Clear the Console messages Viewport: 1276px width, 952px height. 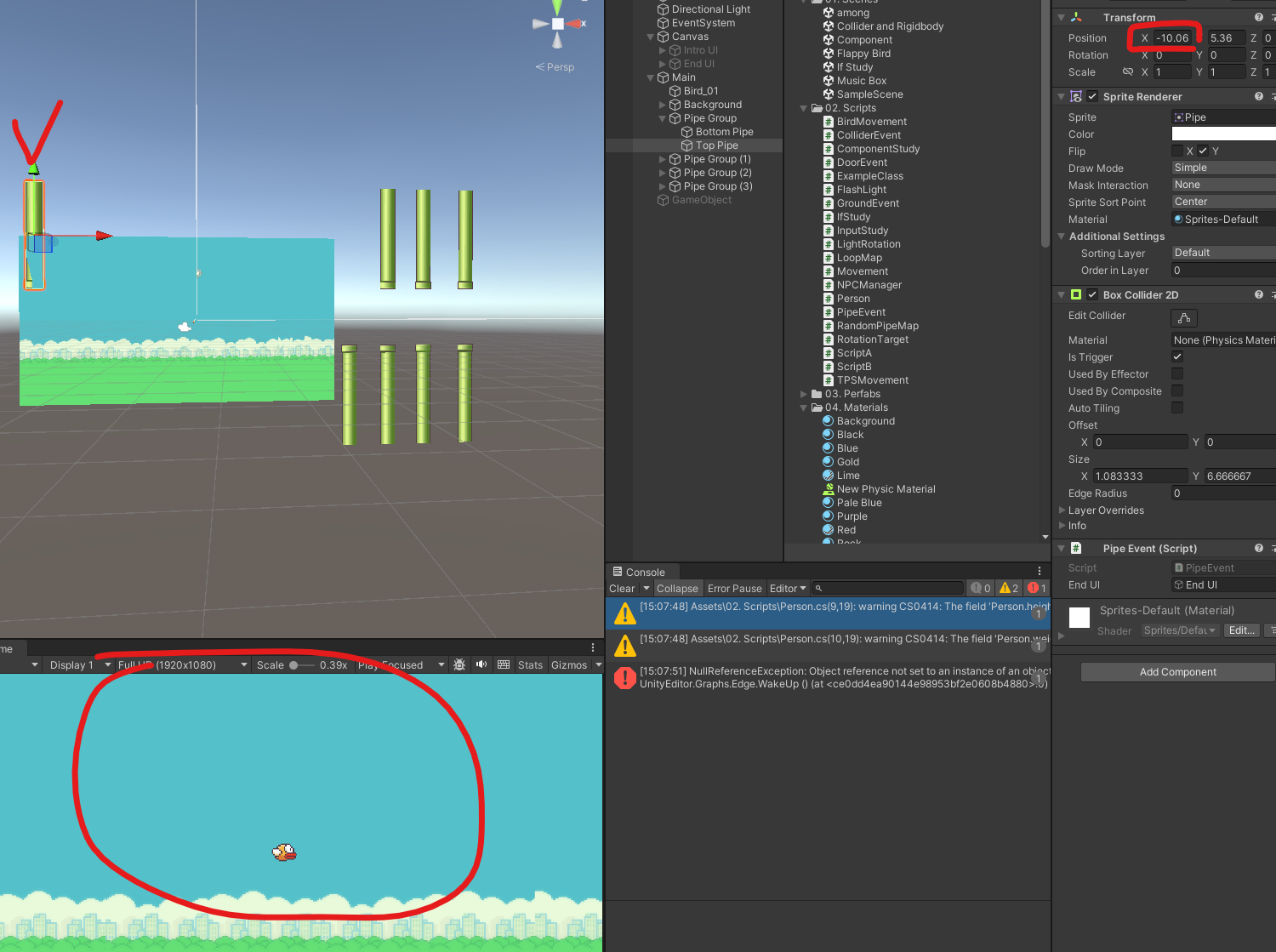(622, 588)
